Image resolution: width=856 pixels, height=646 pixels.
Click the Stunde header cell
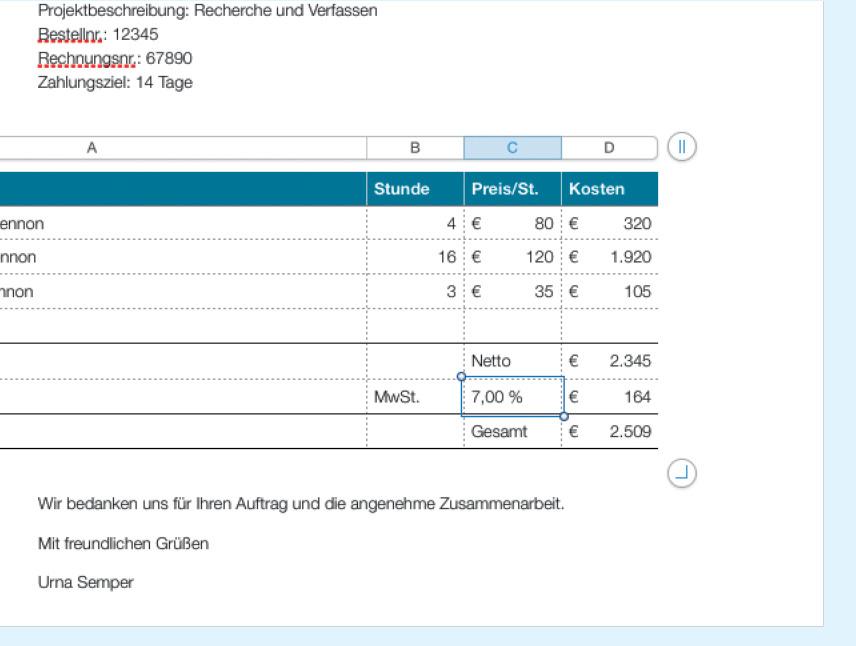tap(415, 189)
